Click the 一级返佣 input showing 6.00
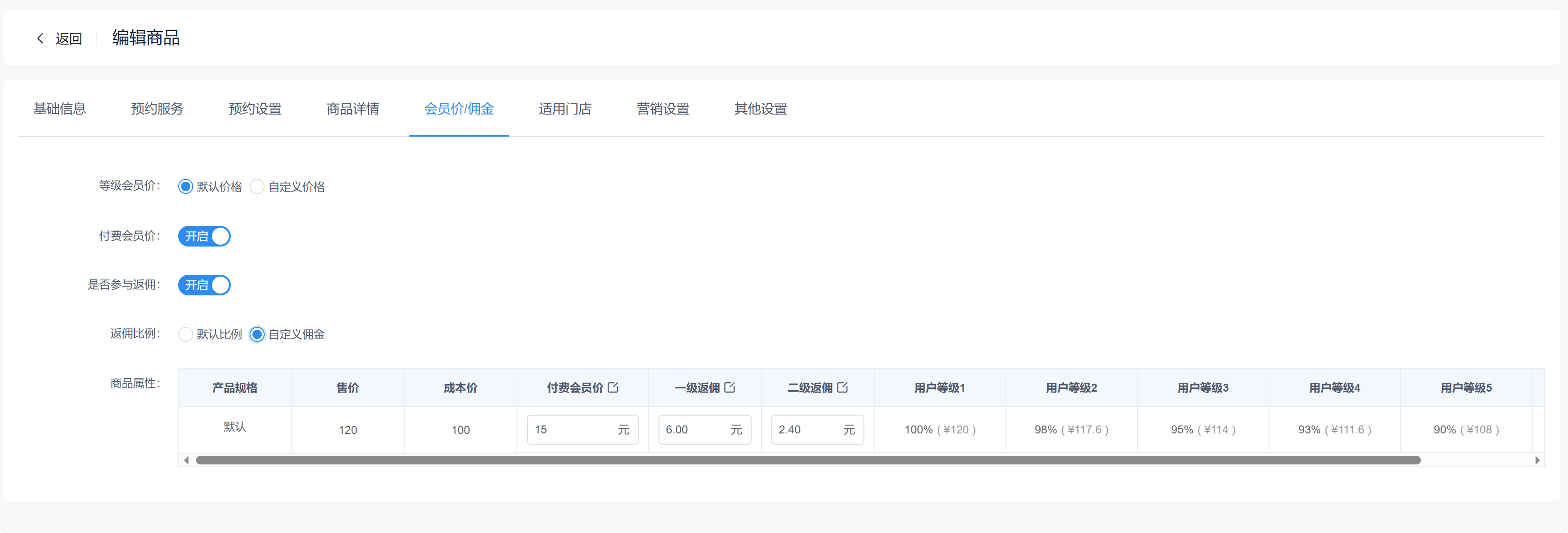The width and height of the screenshot is (1568, 533). click(x=694, y=430)
